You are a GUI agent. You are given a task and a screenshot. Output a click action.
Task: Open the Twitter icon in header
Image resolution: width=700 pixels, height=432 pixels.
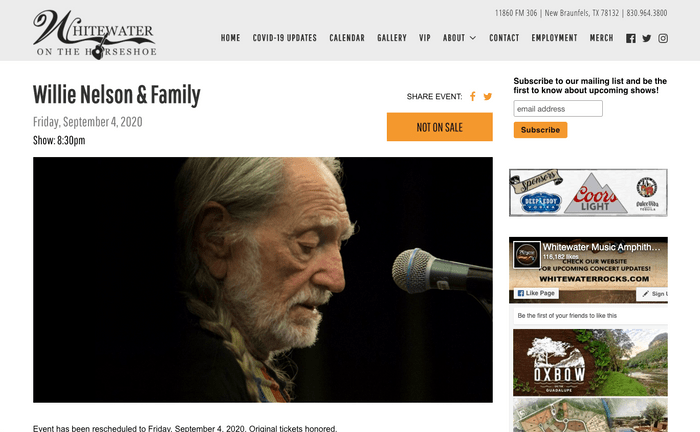tap(646, 38)
